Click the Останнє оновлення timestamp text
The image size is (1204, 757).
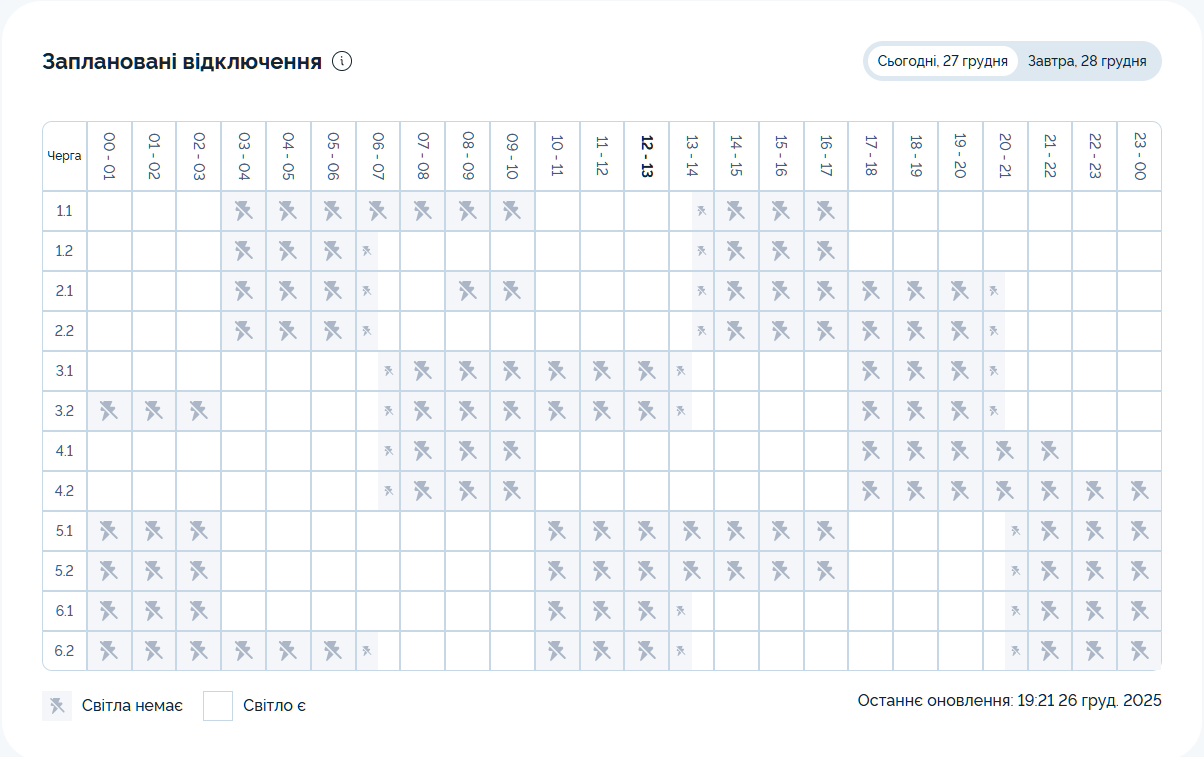(x=1009, y=700)
